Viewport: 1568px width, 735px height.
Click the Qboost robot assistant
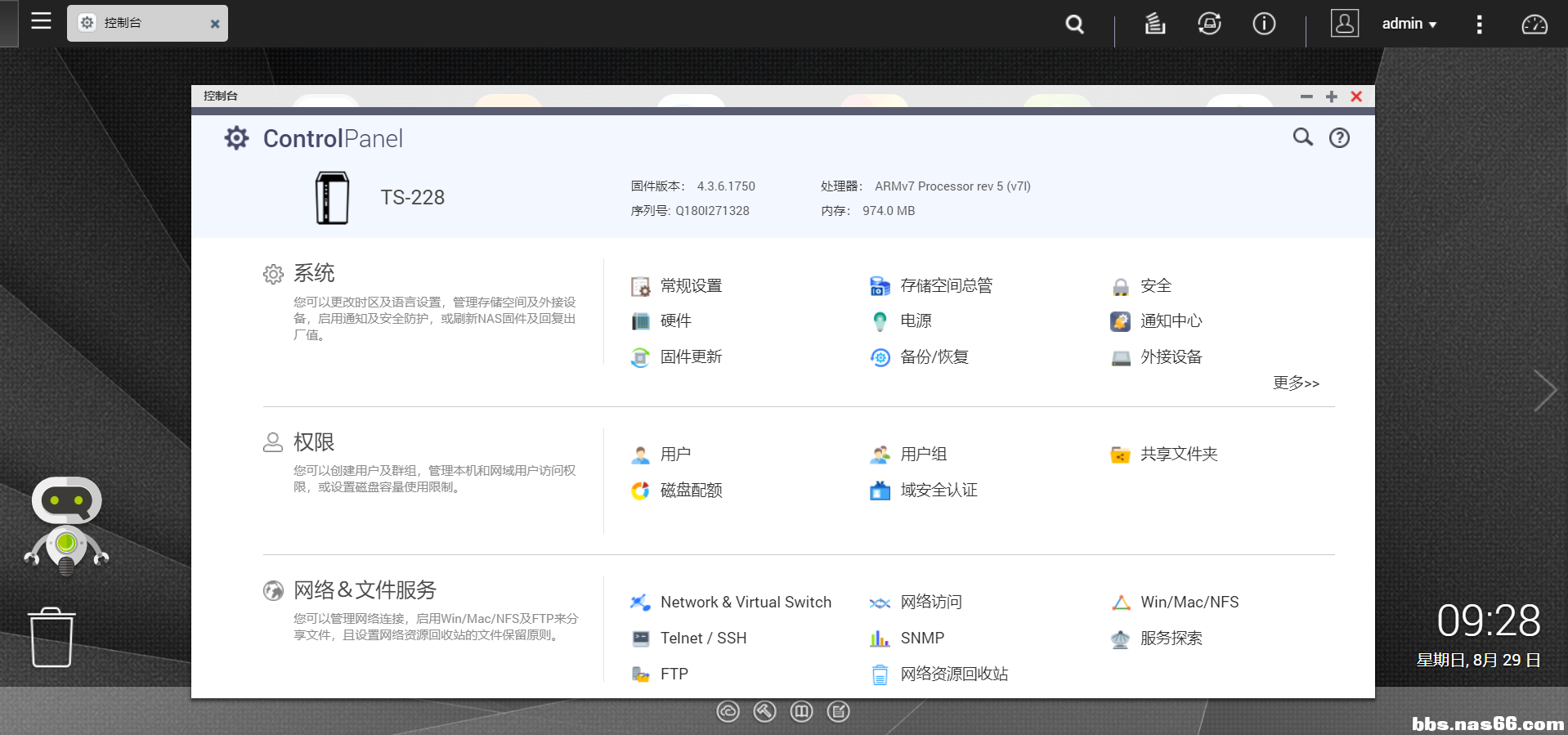[66, 525]
